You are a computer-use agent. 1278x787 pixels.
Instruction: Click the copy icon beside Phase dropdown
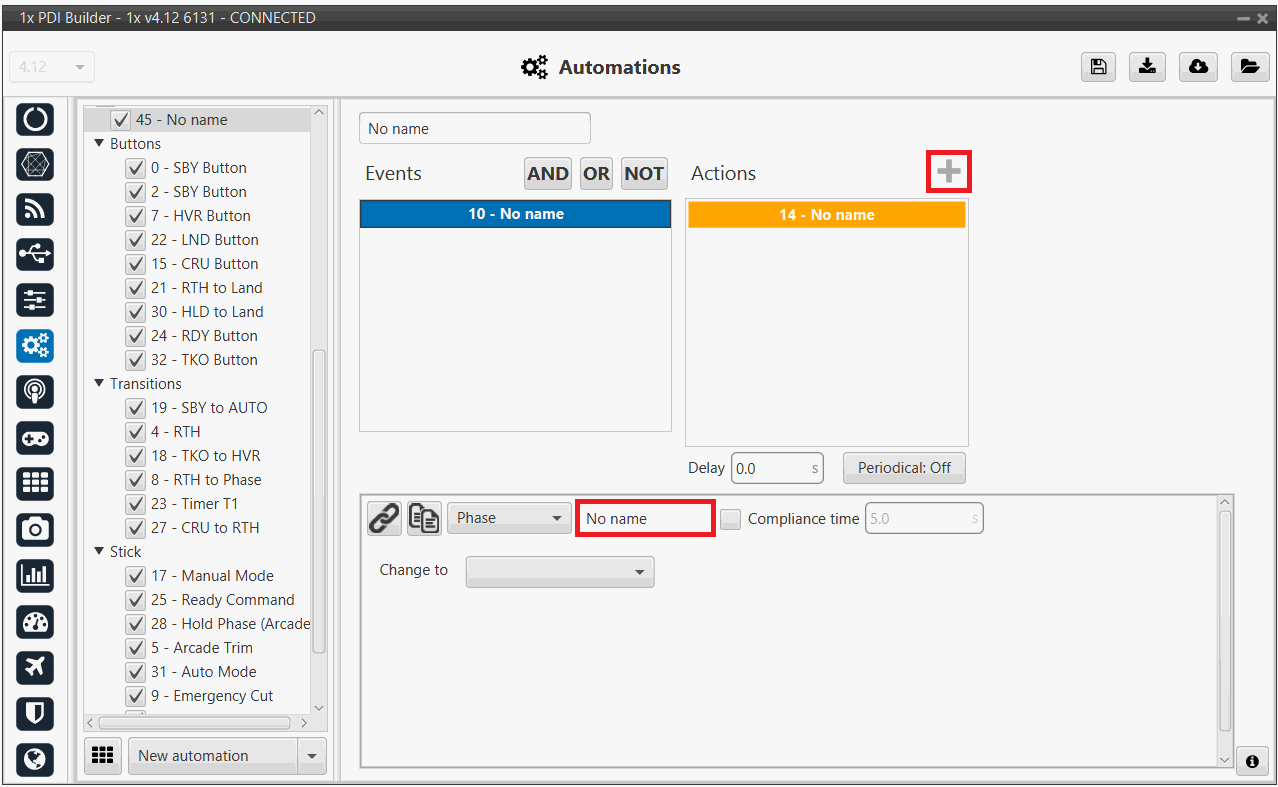[x=424, y=518]
